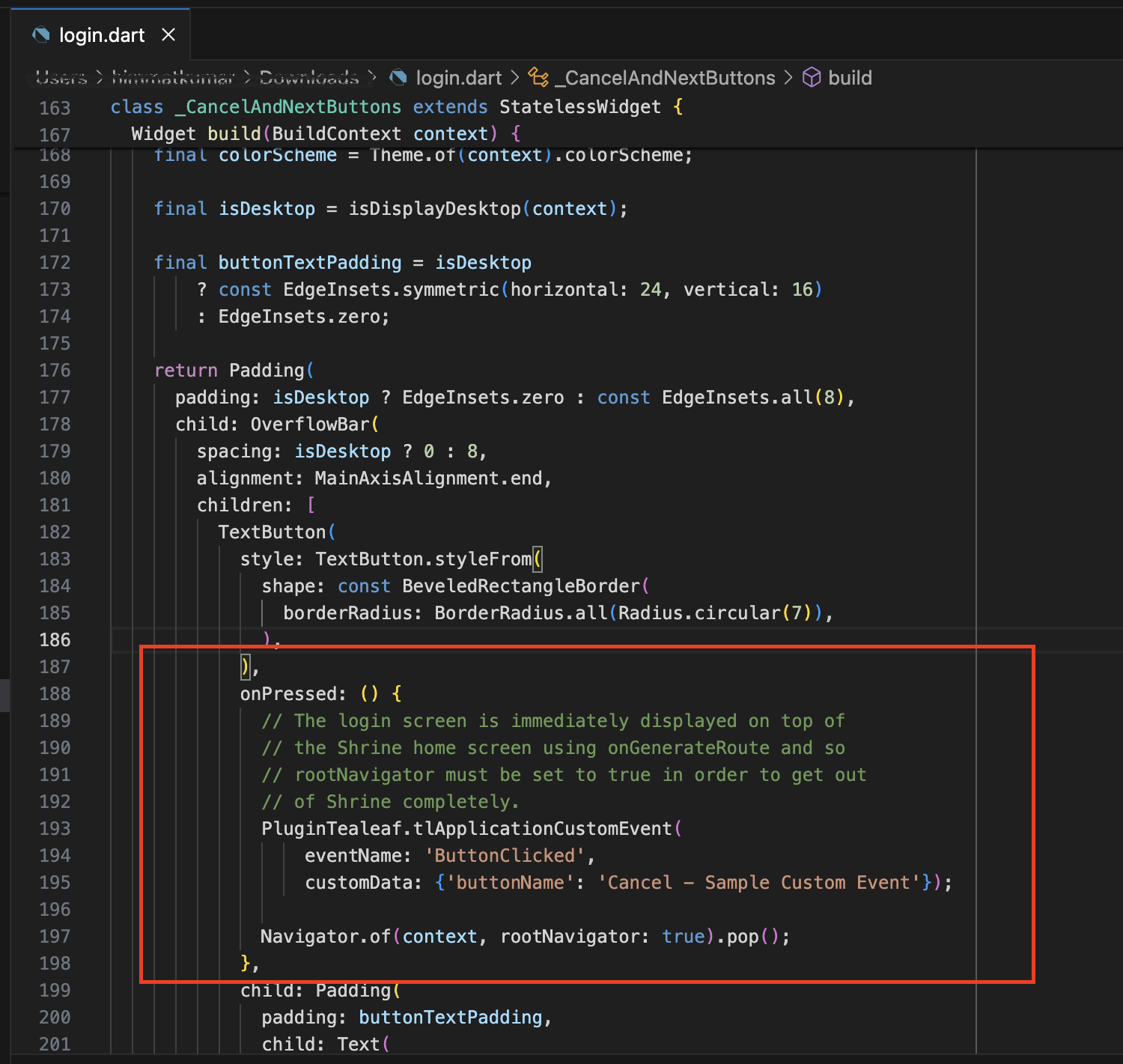1123x1064 pixels.
Task: Click 'Cancel – Sample Custom Event' string
Action: click(x=758, y=883)
